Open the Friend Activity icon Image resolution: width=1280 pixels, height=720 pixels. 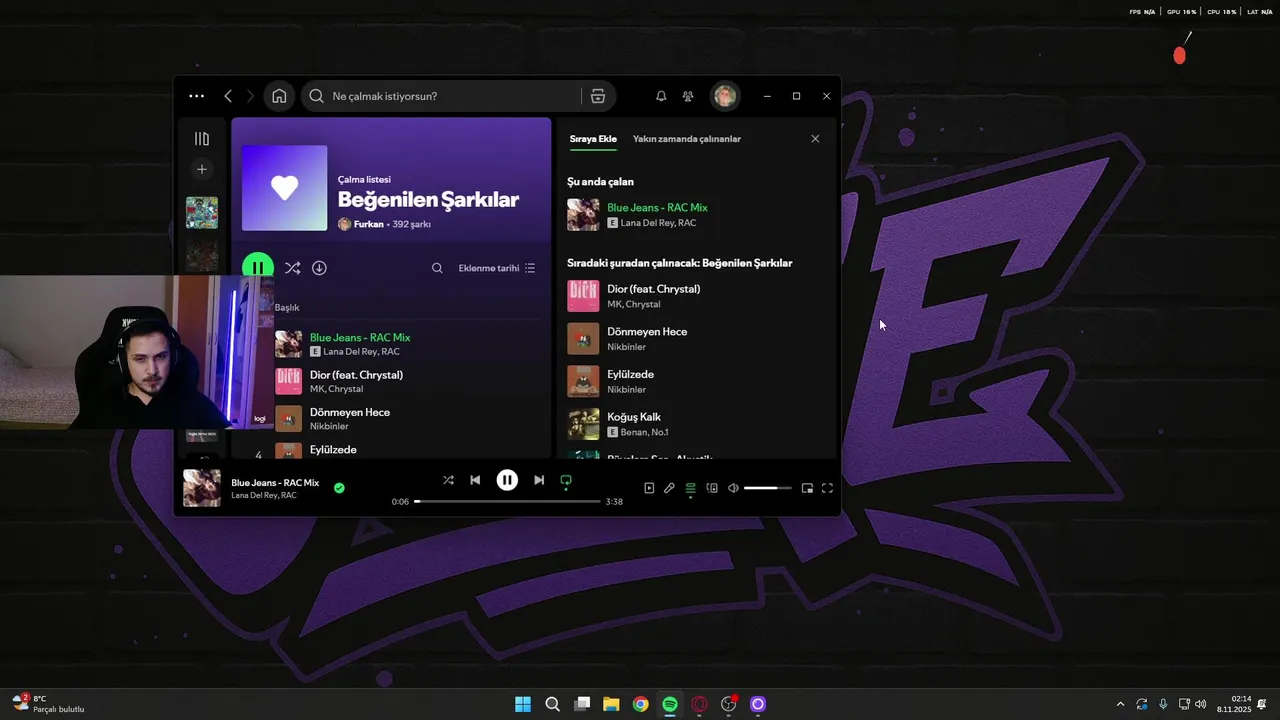(x=688, y=96)
